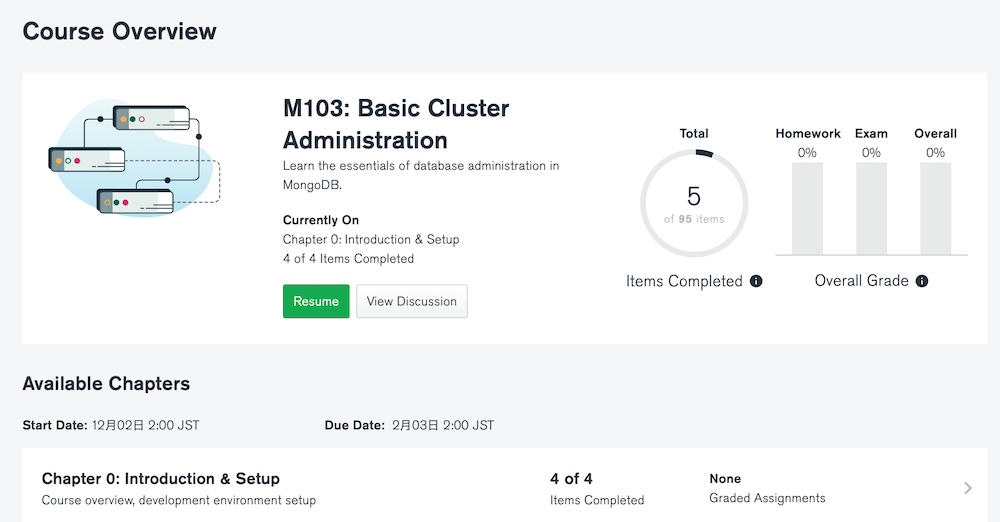Click the Available Chapters heading

click(x=106, y=384)
